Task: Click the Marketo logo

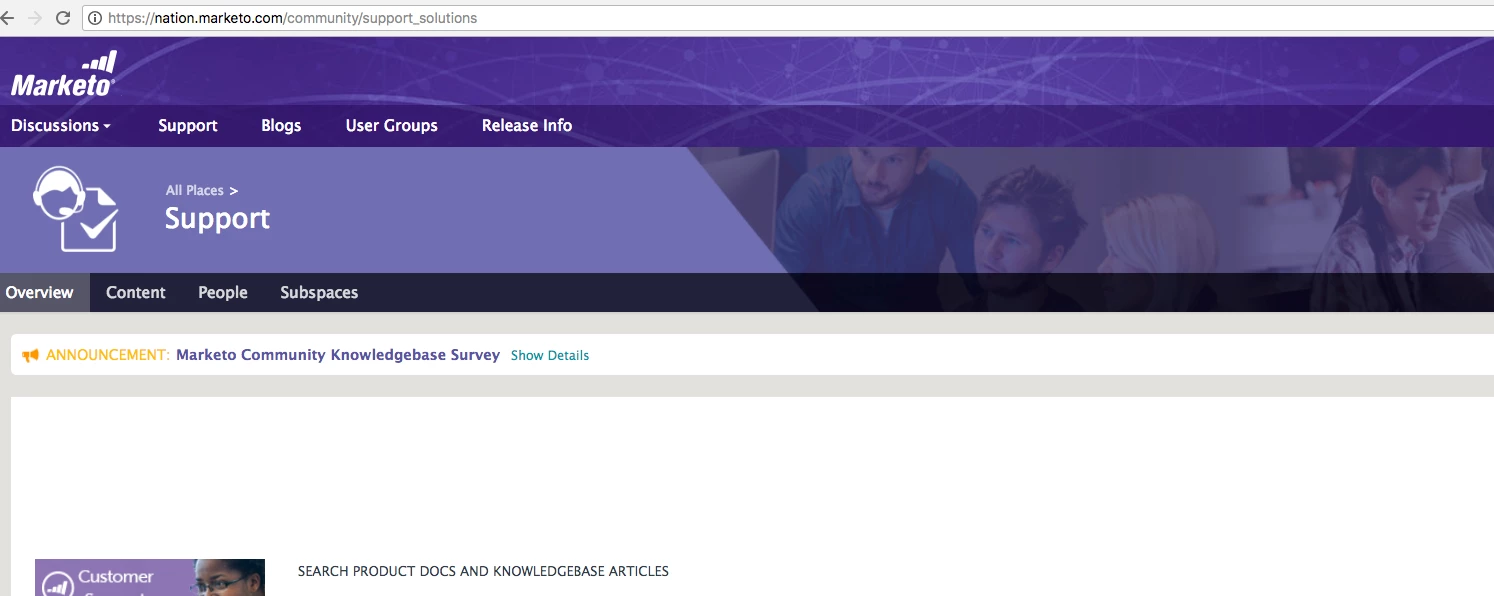Action: 64,74
